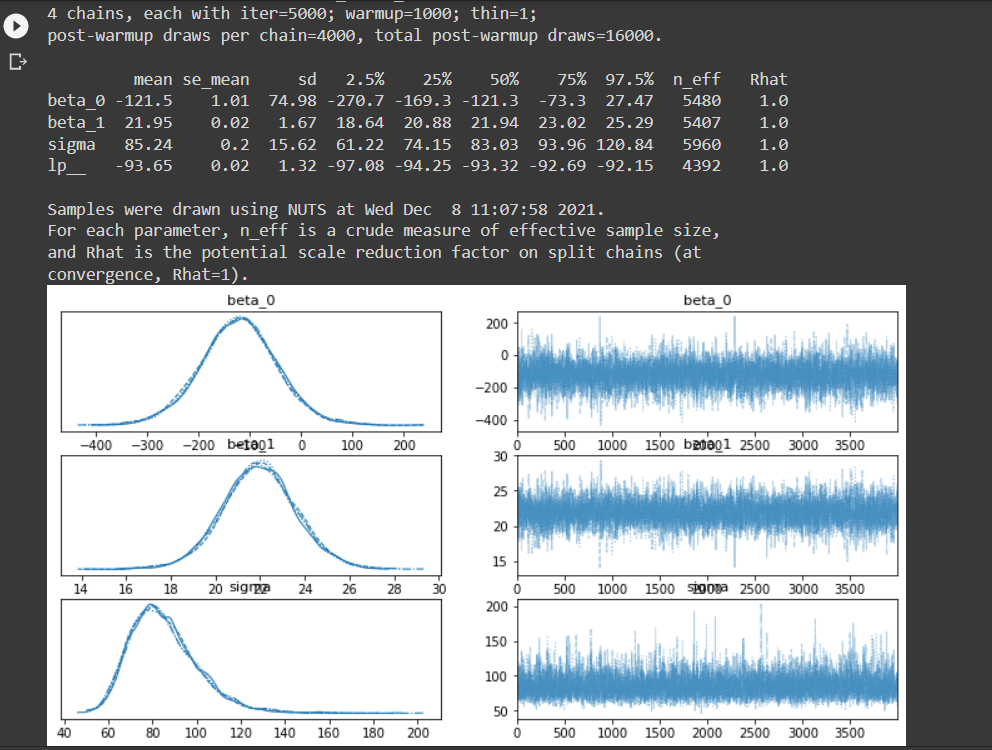Click the 'convergence, Rhat=1' line
The width and height of the screenshot is (992, 750).
[148, 275]
